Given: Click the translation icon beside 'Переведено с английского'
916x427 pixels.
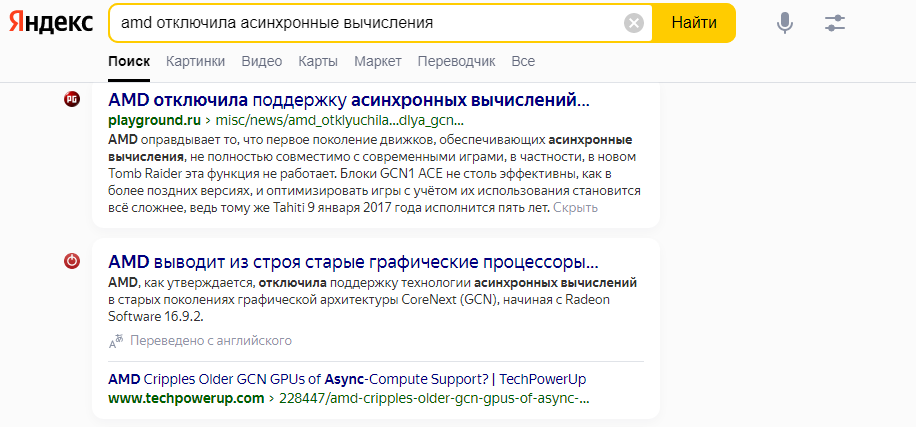Looking at the screenshot, I should tap(117, 341).
